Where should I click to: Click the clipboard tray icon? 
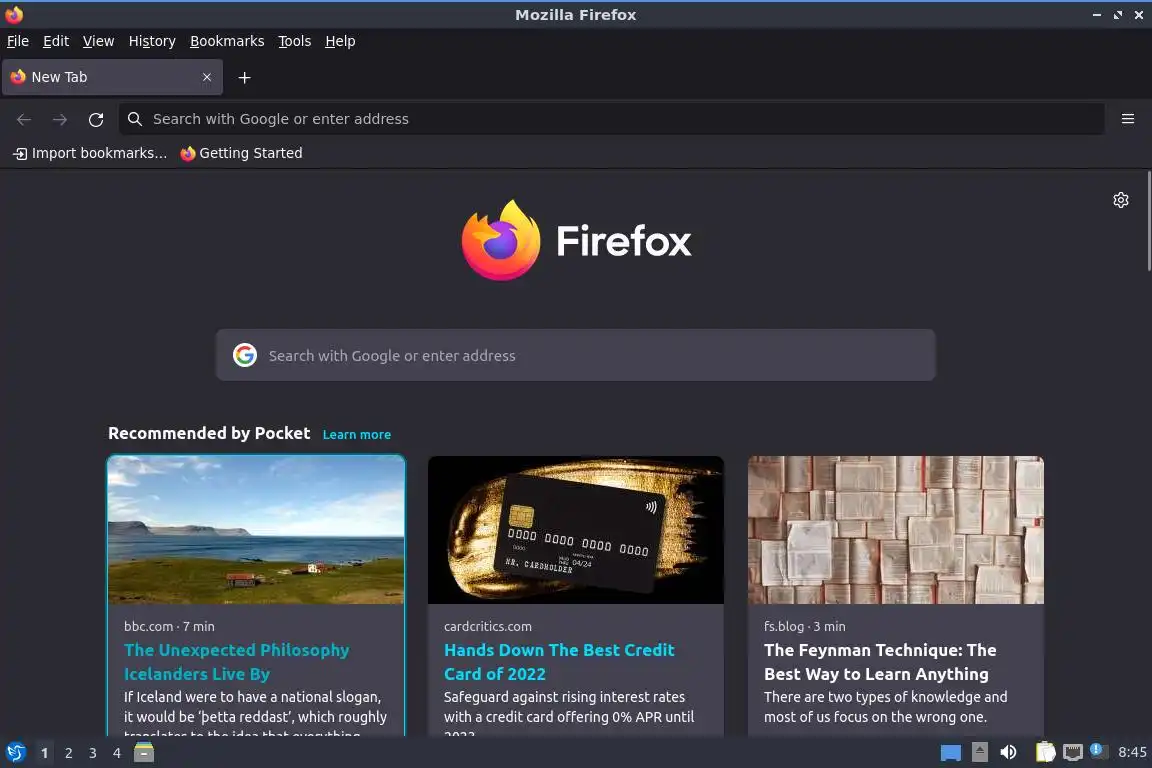(x=1045, y=752)
